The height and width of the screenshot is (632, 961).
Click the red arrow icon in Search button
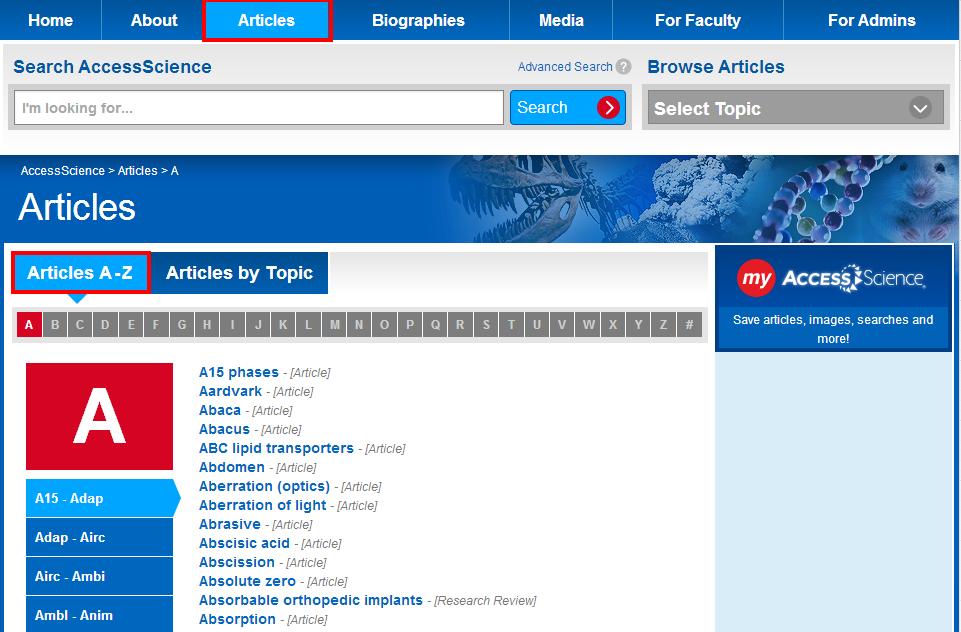click(x=608, y=108)
